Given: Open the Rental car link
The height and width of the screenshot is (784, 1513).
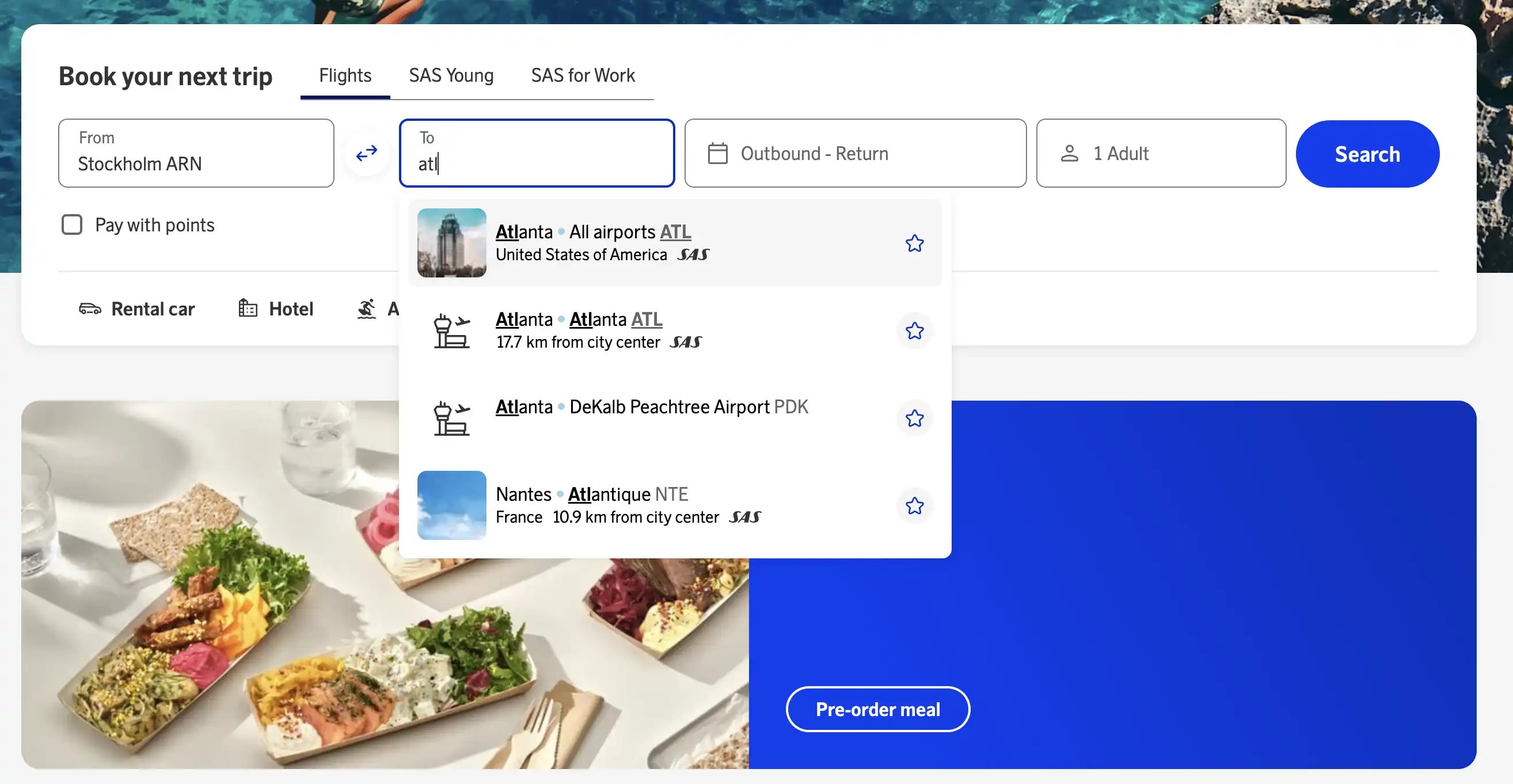Looking at the screenshot, I should [x=136, y=309].
